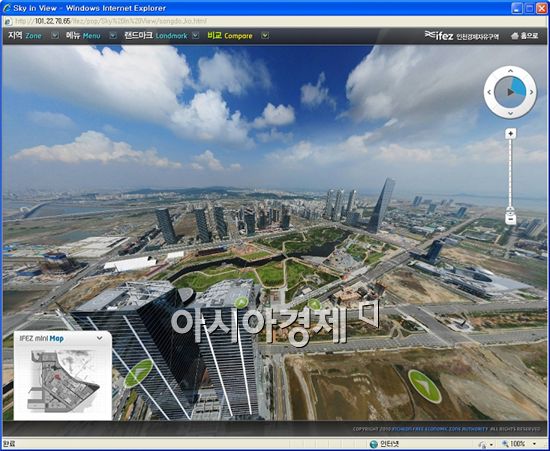Open the 메뉴 Menu item
550x451 pixels.
pos(83,36)
